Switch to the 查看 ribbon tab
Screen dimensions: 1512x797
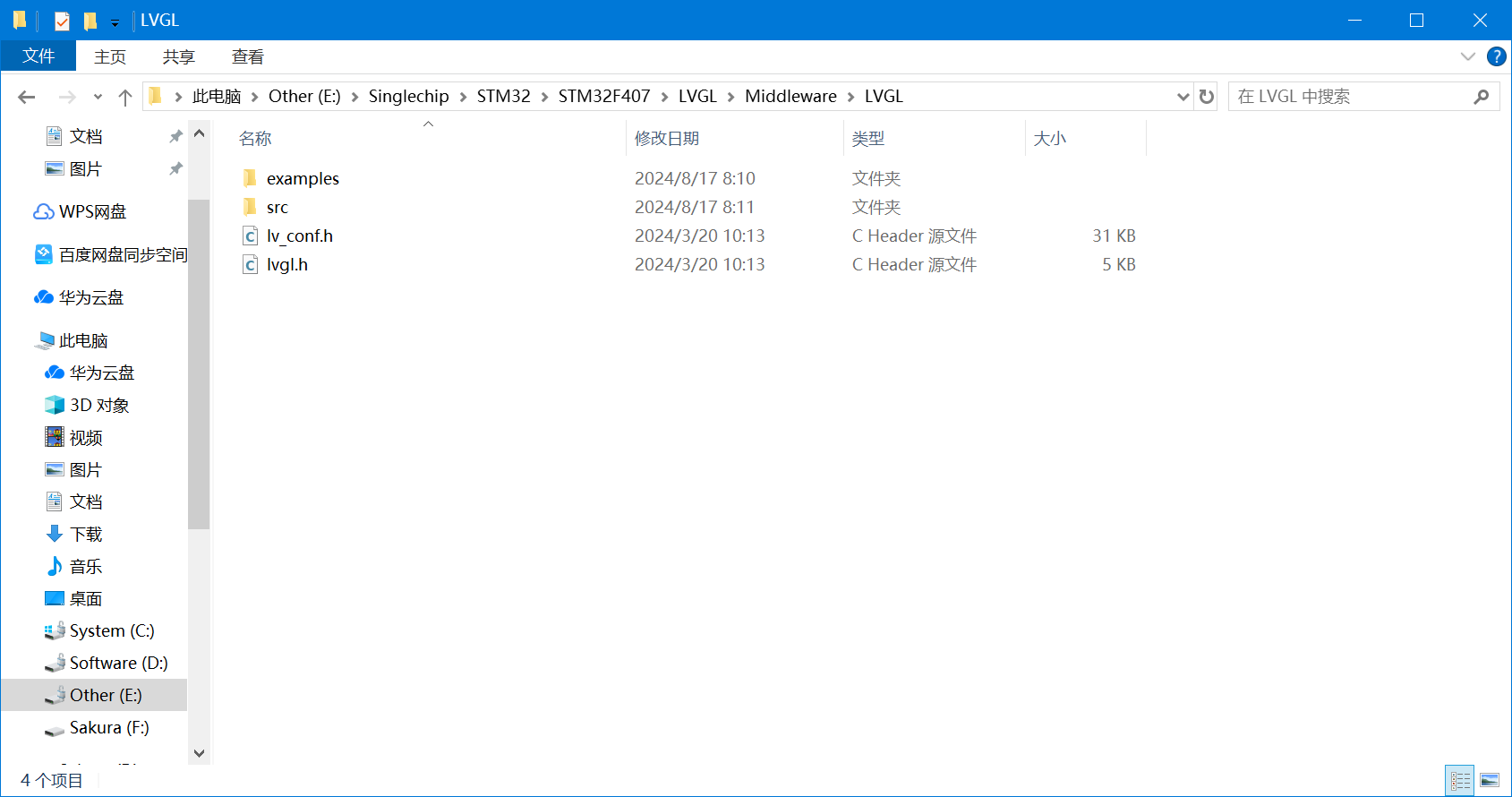[248, 56]
